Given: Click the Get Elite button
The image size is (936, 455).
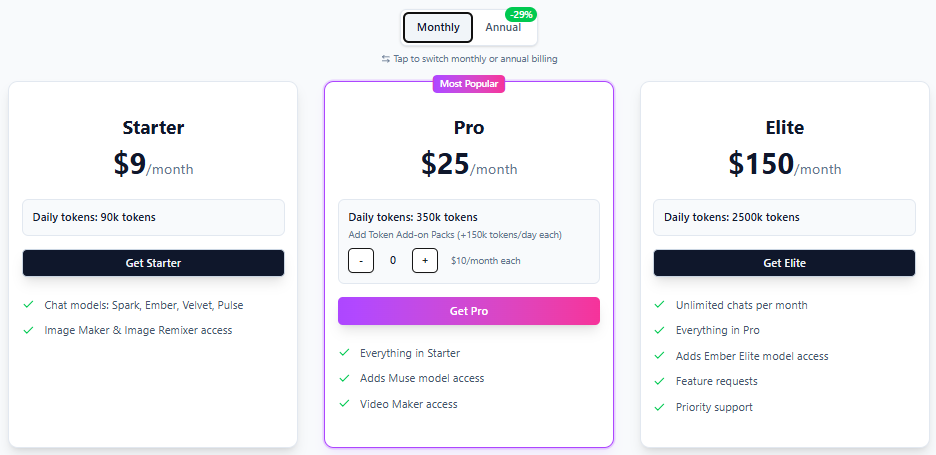Looking at the screenshot, I should (784, 263).
